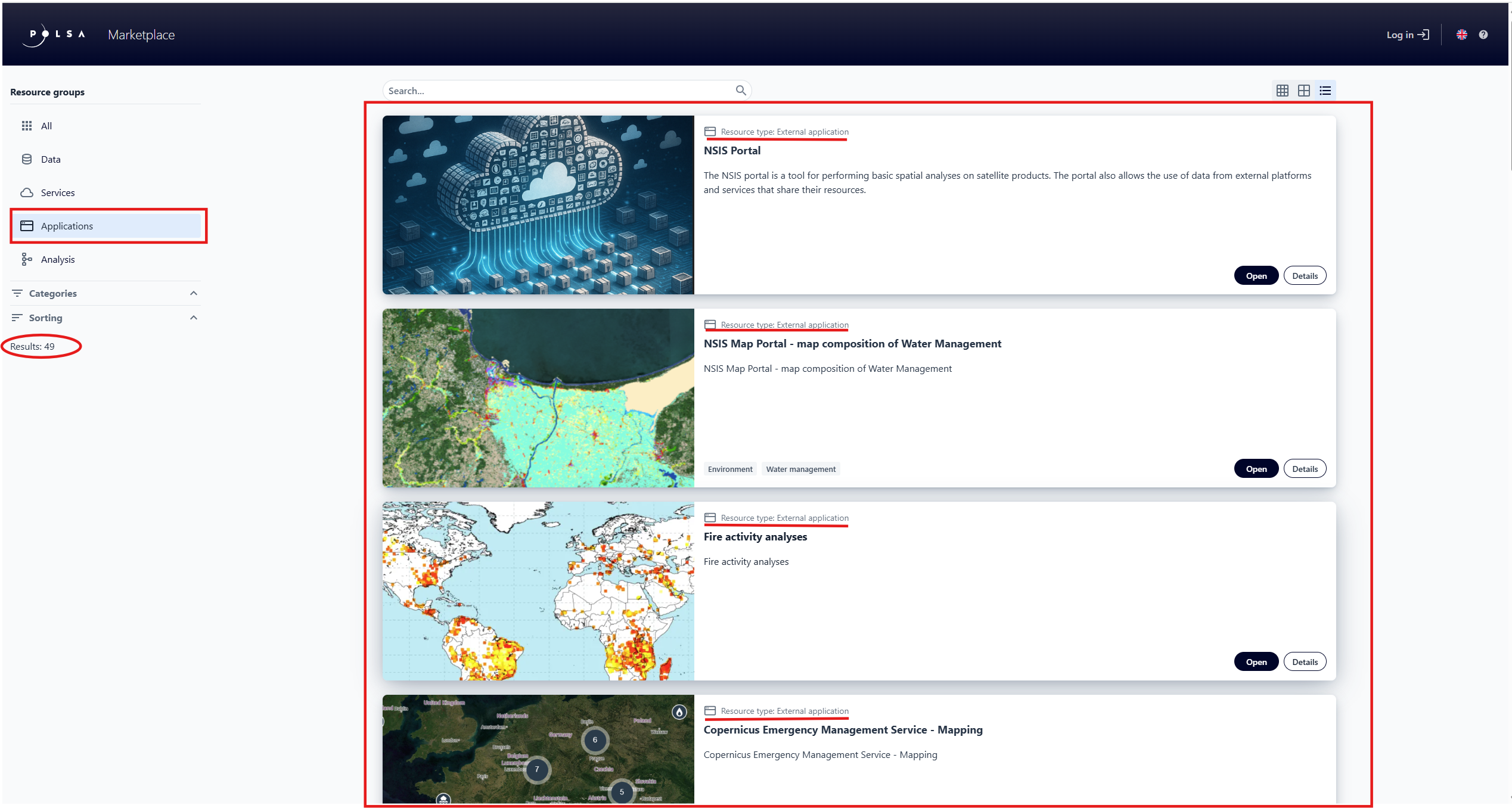Open the Analysis resource group

coord(27,259)
